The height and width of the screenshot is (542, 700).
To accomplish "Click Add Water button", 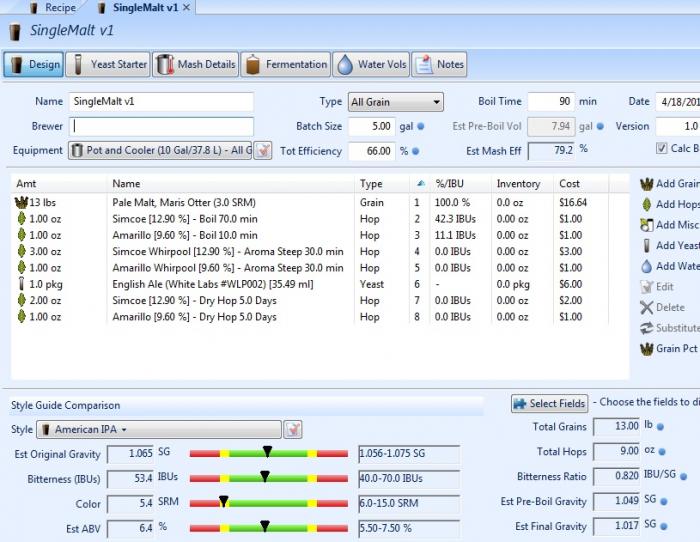I will coord(670,266).
